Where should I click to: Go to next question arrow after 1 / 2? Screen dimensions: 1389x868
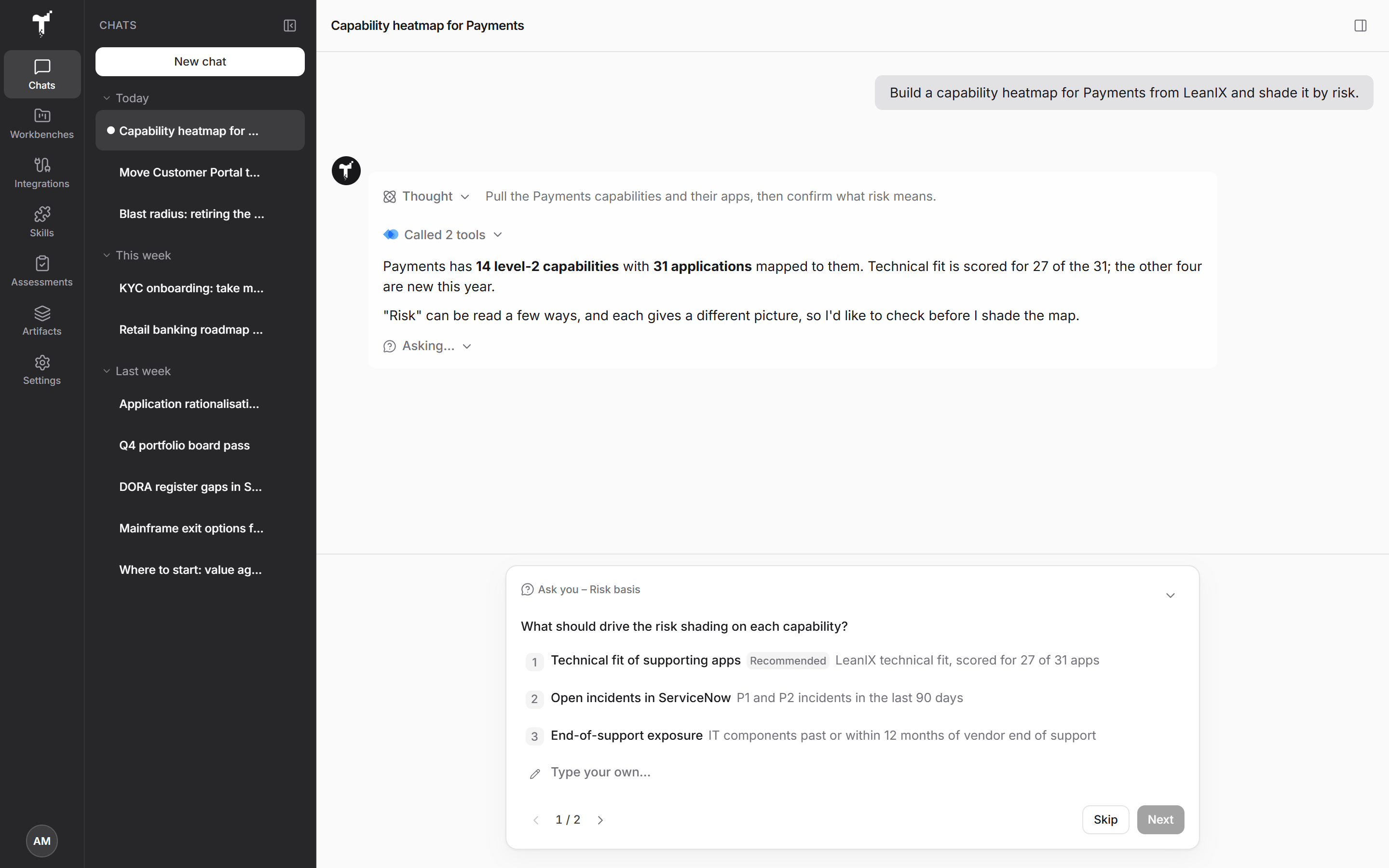pyautogui.click(x=600, y=820)
